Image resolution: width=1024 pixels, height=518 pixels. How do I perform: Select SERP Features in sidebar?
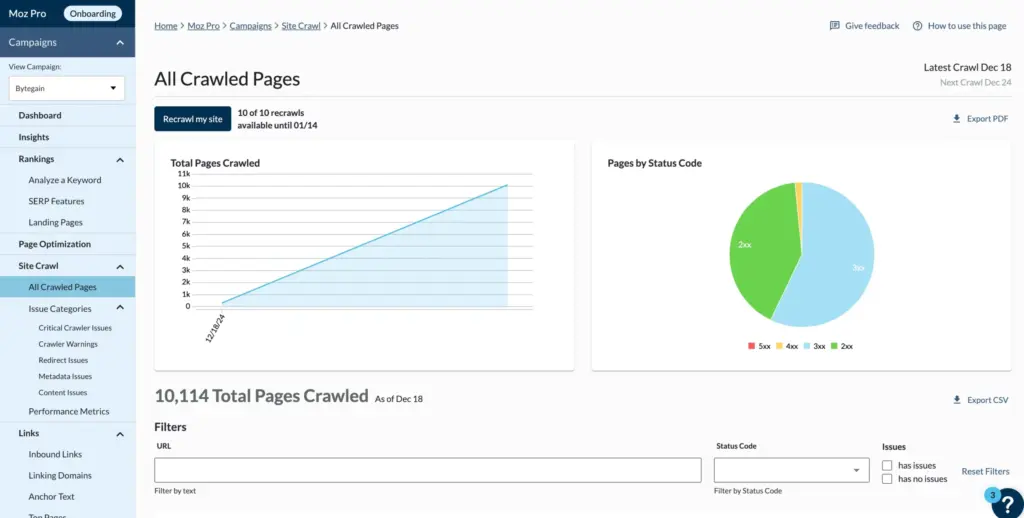[56, 201]
